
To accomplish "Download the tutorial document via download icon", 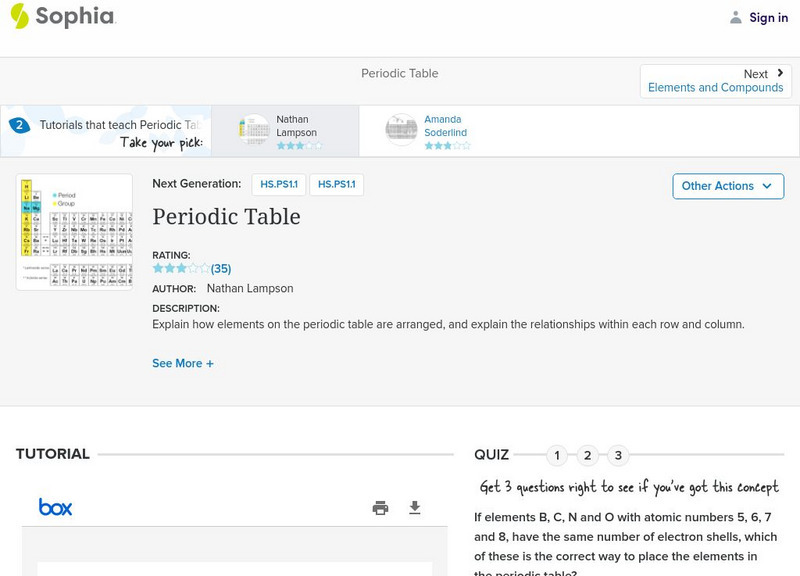I will (x=415, y=508).
